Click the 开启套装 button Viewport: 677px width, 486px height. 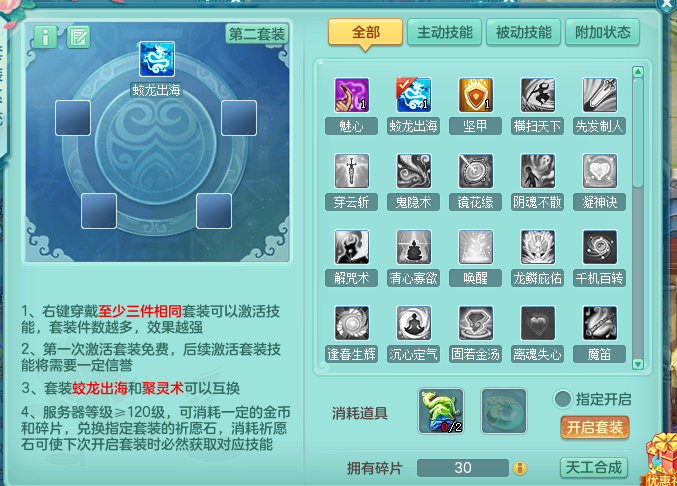click(595, 428)
